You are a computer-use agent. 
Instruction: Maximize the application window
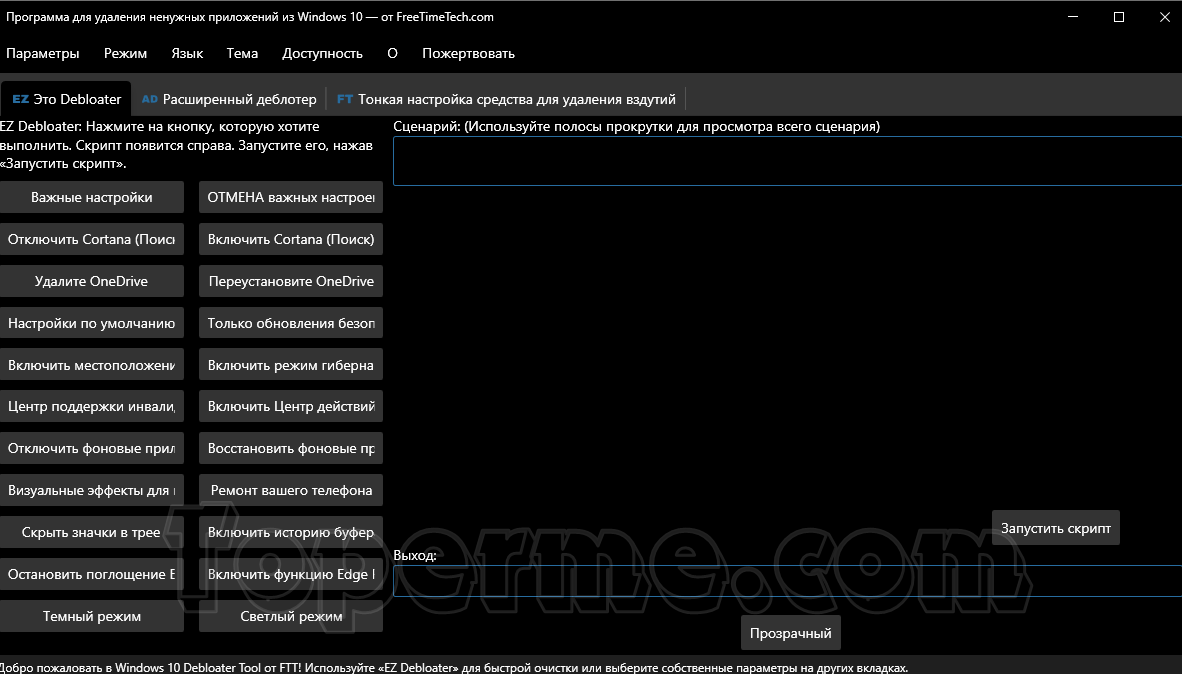(1119, 17)
